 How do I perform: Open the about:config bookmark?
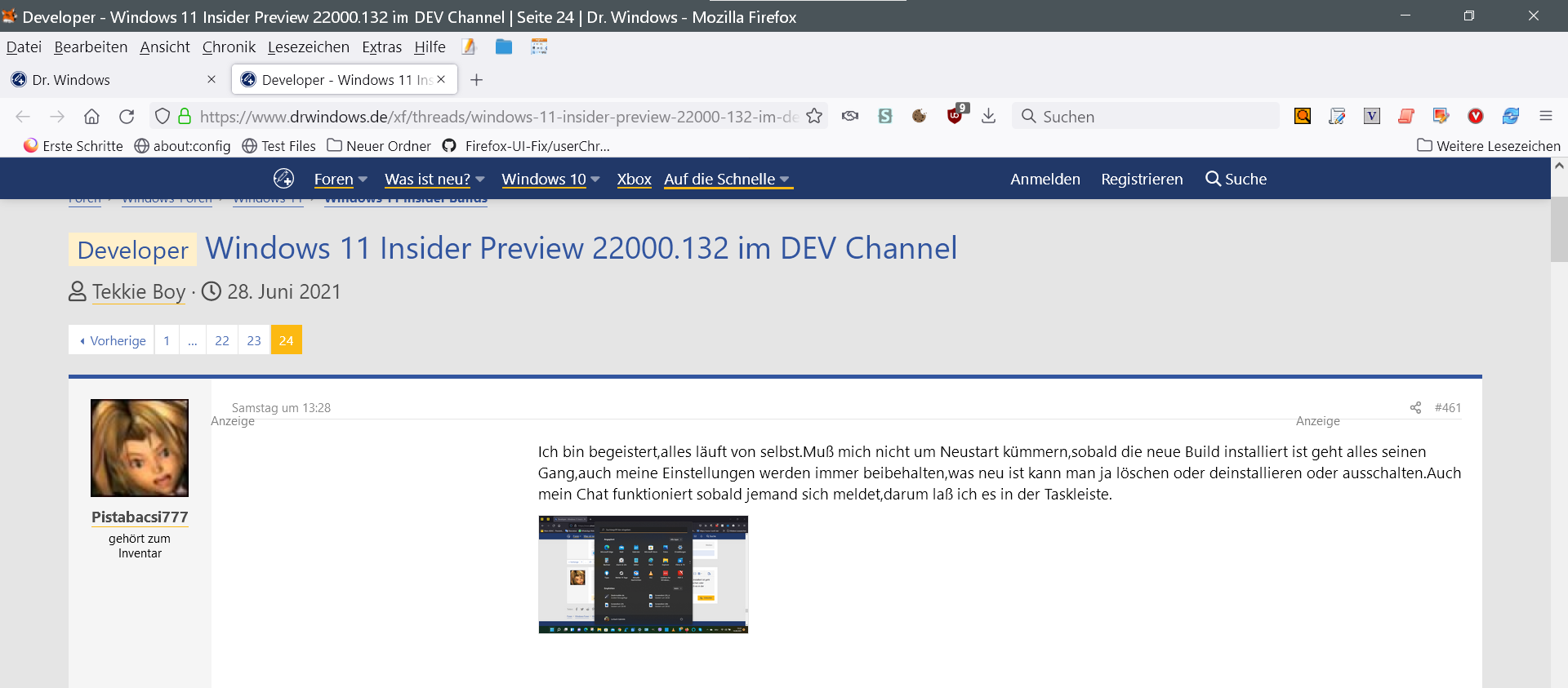click(182, 146)
